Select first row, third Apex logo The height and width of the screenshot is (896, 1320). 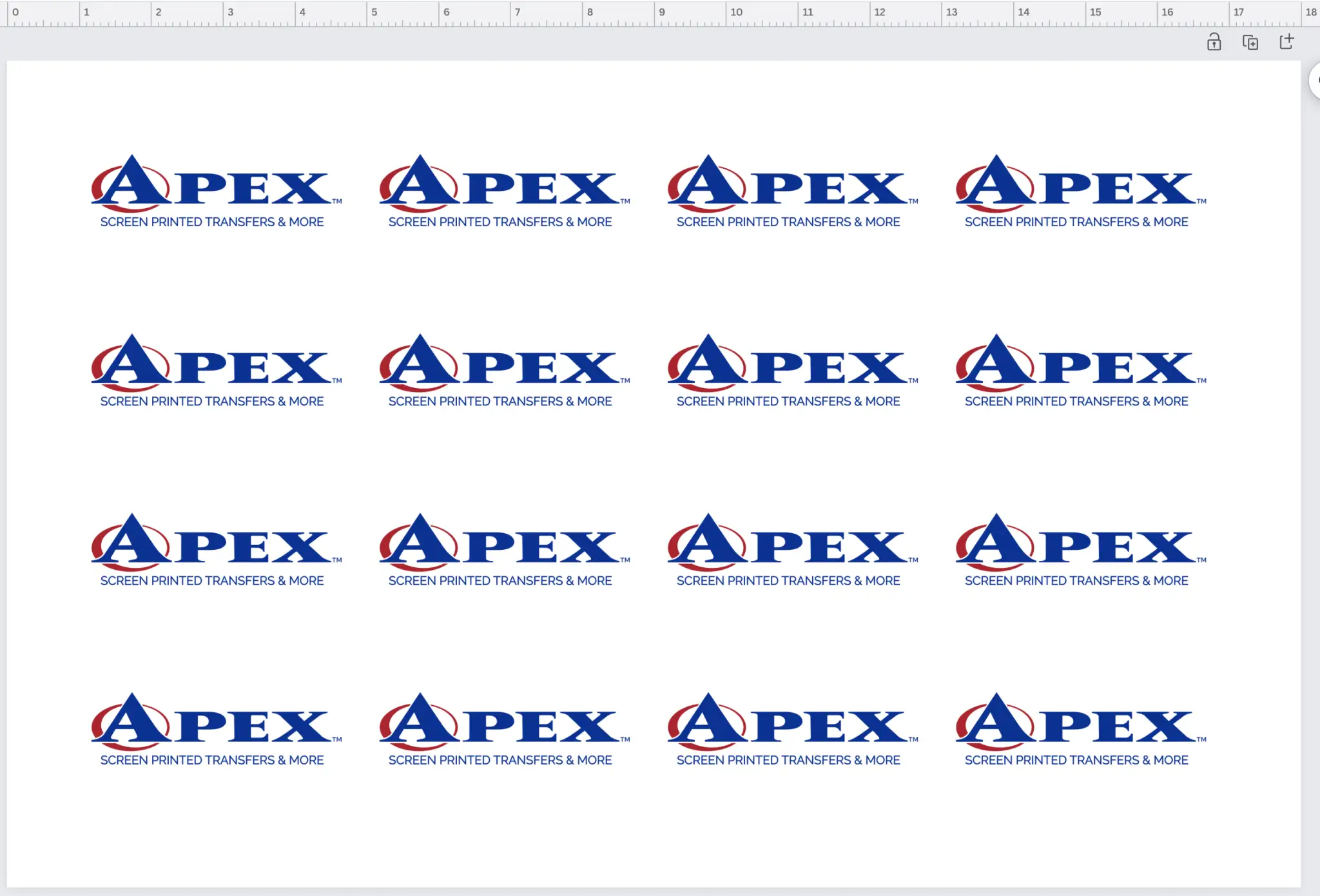(792, 191)
